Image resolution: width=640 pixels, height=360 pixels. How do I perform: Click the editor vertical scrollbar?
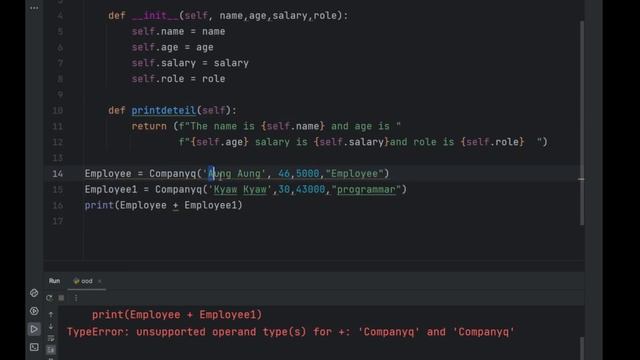[582, 122]
